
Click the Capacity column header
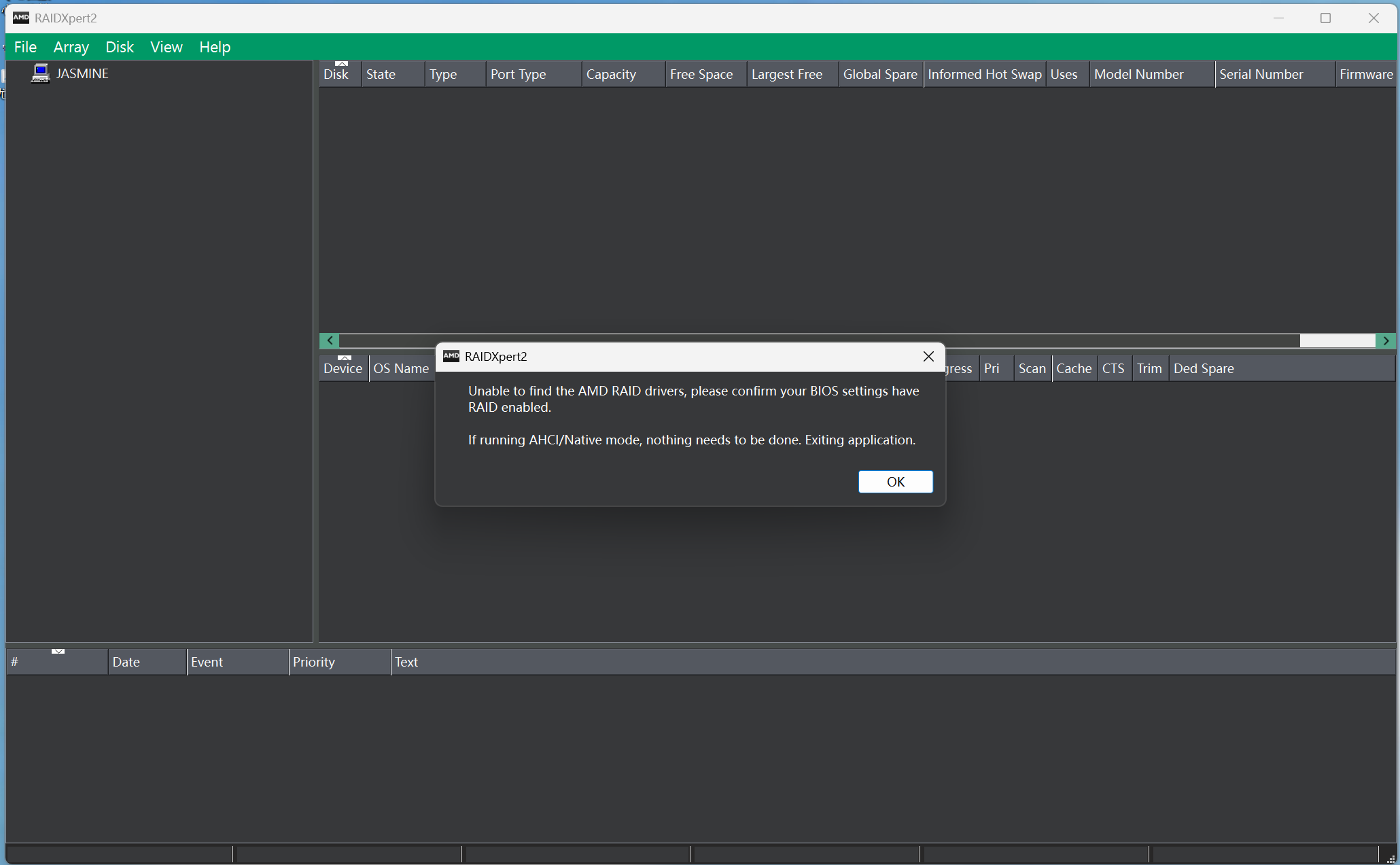(x=612, y=74)
